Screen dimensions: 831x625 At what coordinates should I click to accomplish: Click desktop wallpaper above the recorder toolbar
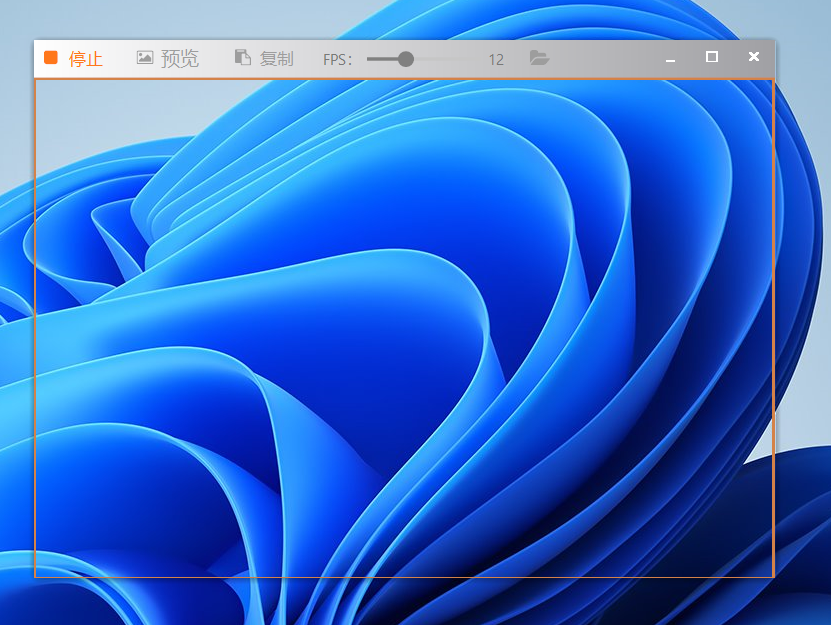pos(400,18)
